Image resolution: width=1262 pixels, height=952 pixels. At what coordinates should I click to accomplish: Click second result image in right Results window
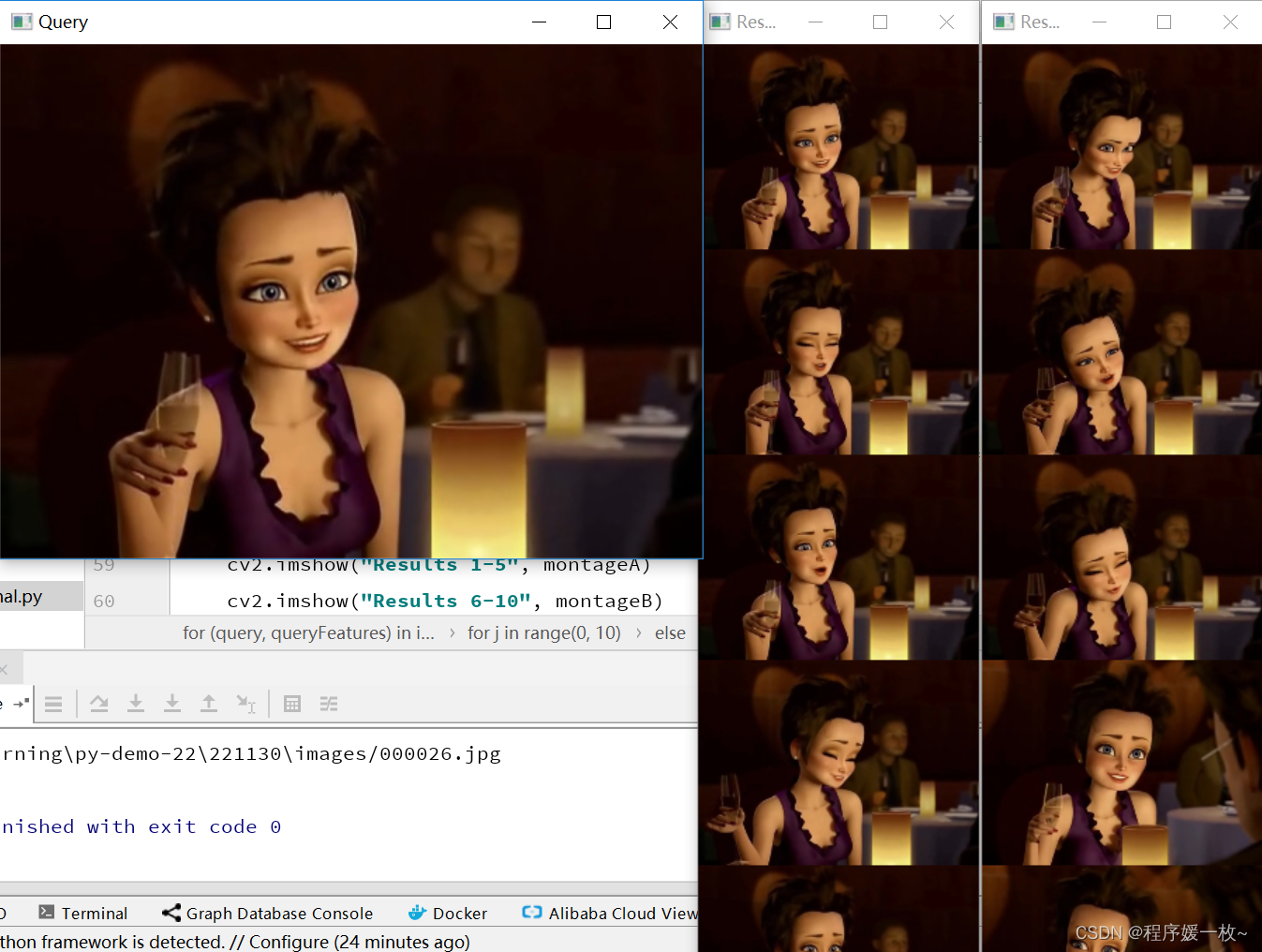pos(1121,352)
